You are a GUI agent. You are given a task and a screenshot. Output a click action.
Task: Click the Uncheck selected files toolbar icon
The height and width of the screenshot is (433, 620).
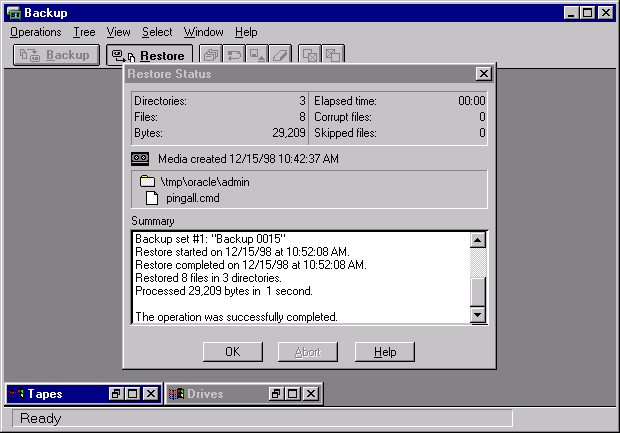[x=333, y=54]
